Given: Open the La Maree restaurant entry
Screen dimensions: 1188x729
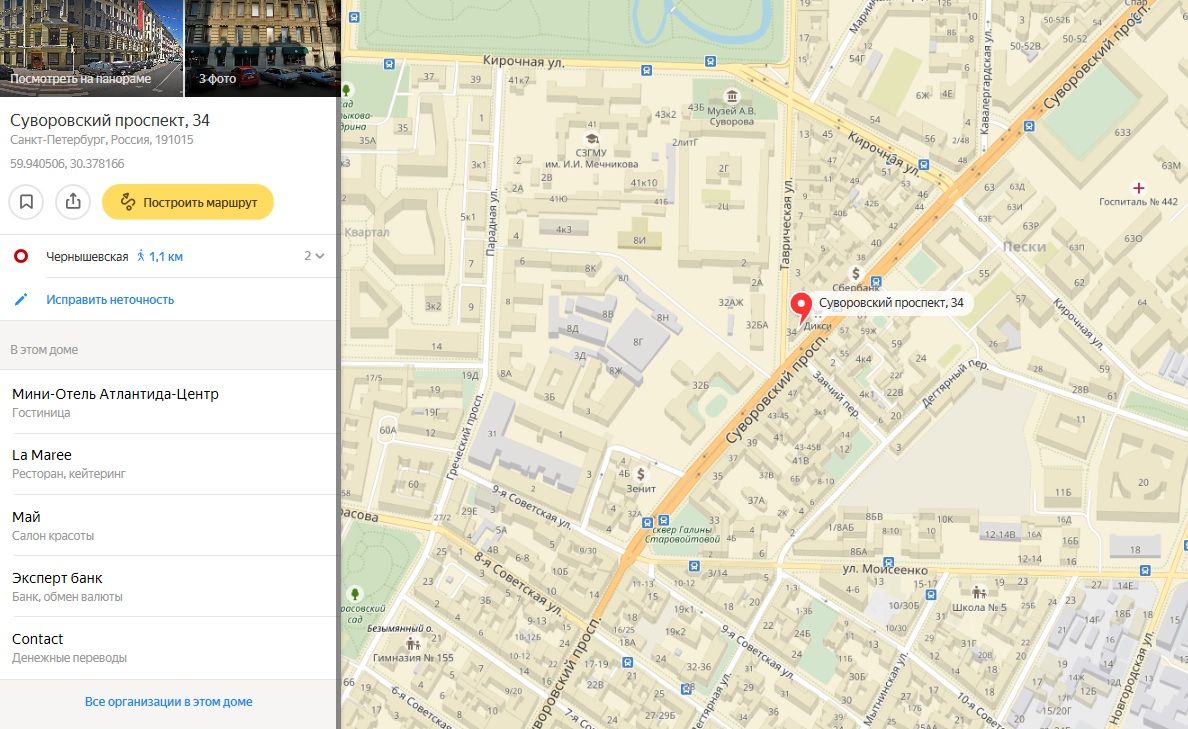Looking at the screenshot, I should (167, 464).
